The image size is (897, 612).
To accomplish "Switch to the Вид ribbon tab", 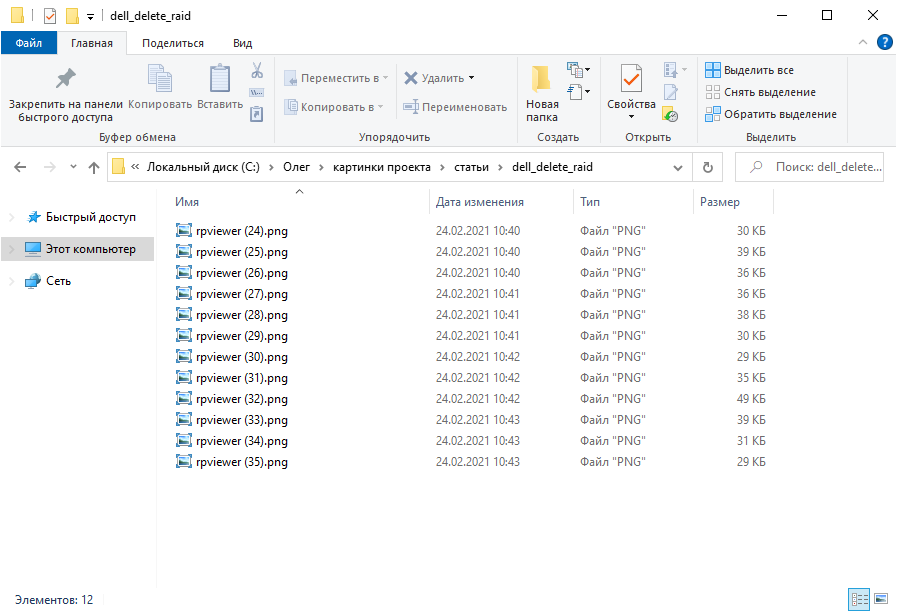I will (243, 43).
